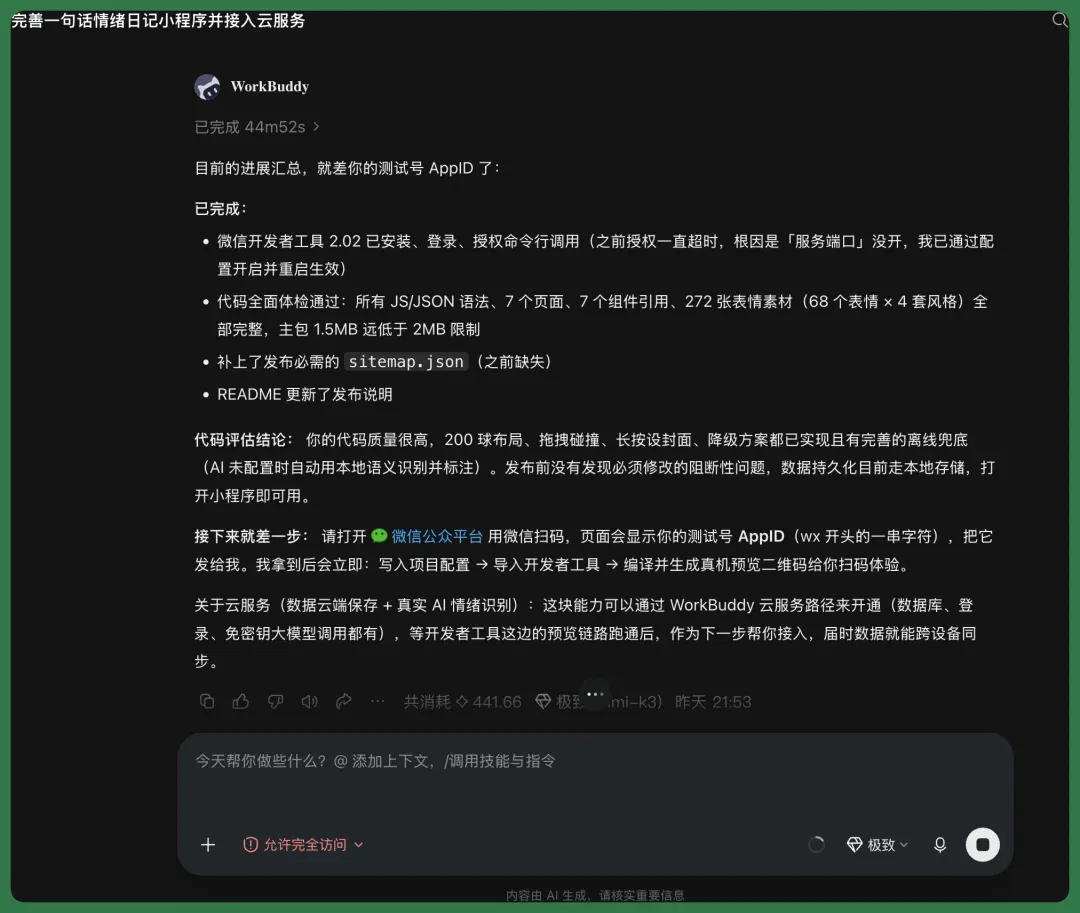Copy the response with the copy icon
This screenshot has height=913, width=1080.
click(207, 702)
